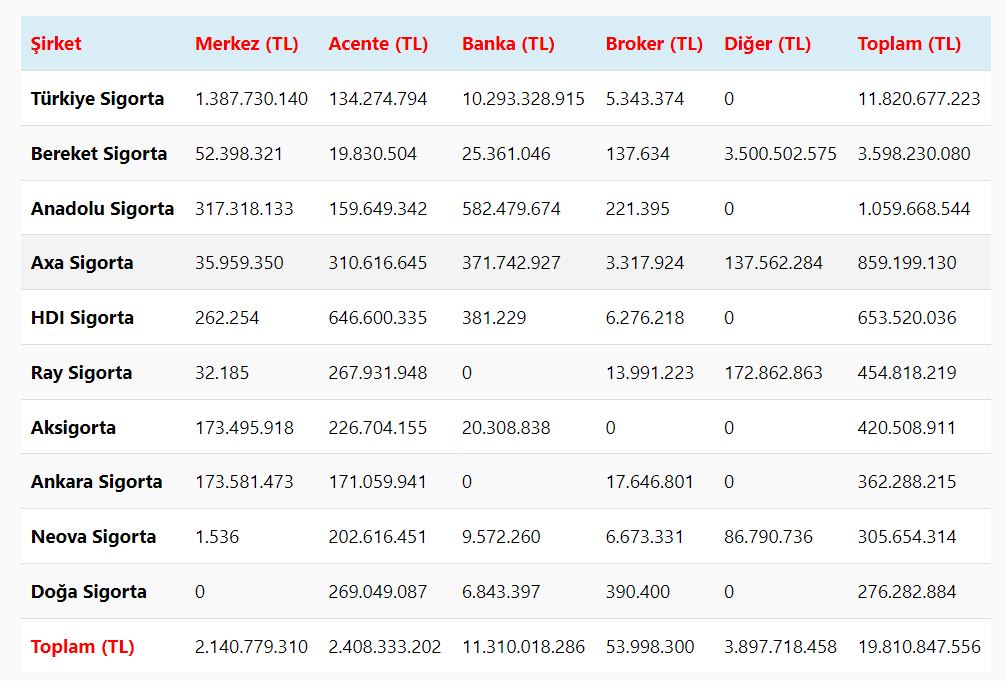
Task: Select the Anadolu Sigorta row label
Action: tap(102, 209)
